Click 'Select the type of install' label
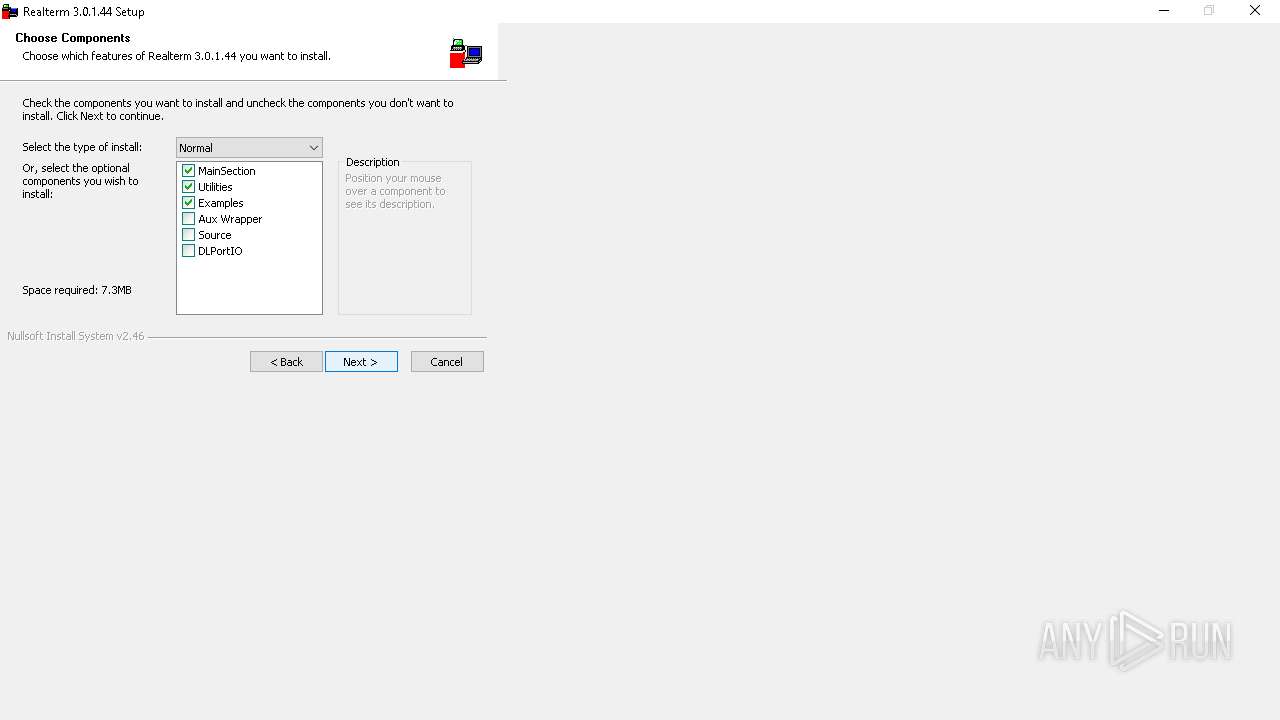 tap(82, 147)
